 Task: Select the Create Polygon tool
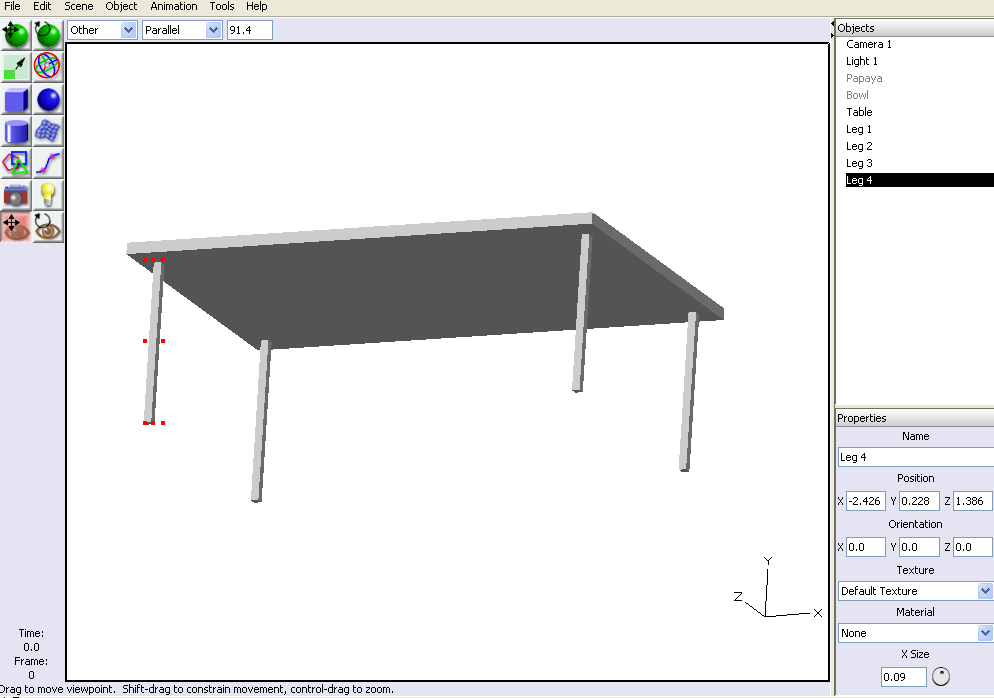(x=16, y=163)
